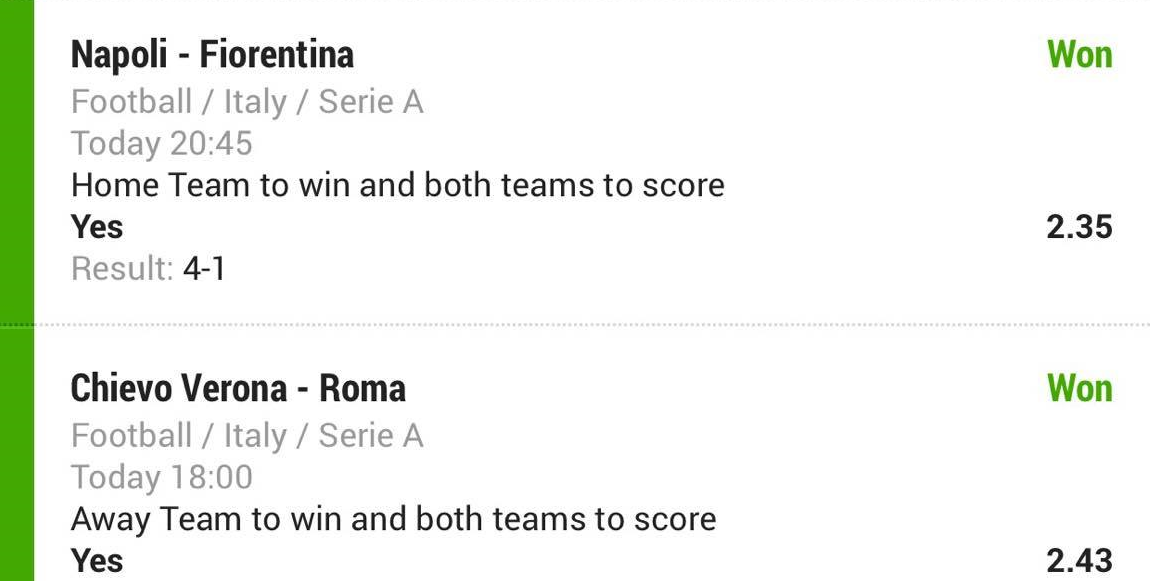Click the Chievo Verona team name

point(178,388)
